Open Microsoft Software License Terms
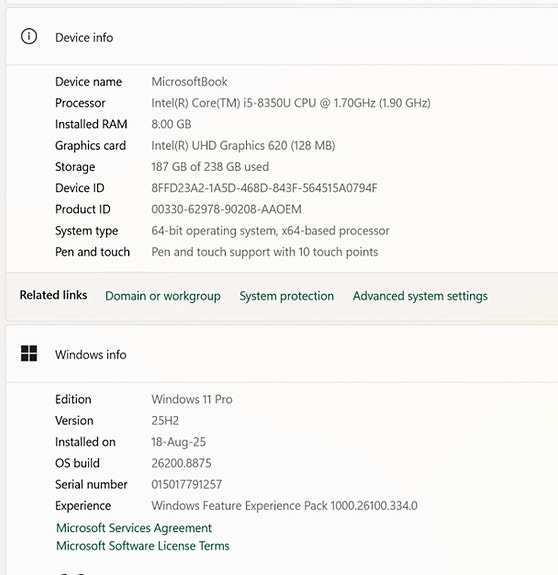This screenshot has width=558, height=575. point(143,546)
